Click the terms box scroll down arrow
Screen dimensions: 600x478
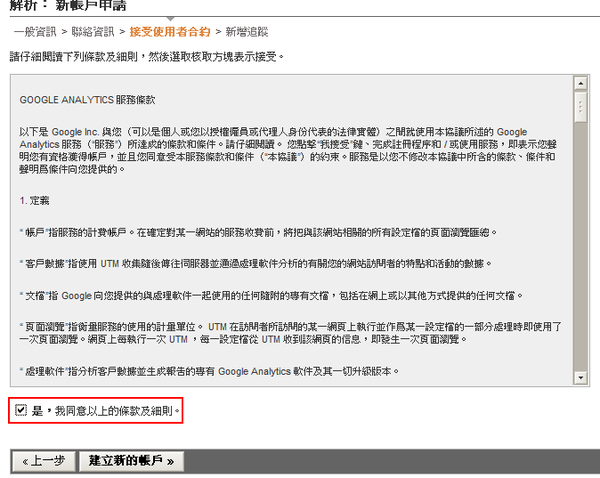[x=580, y=378]
